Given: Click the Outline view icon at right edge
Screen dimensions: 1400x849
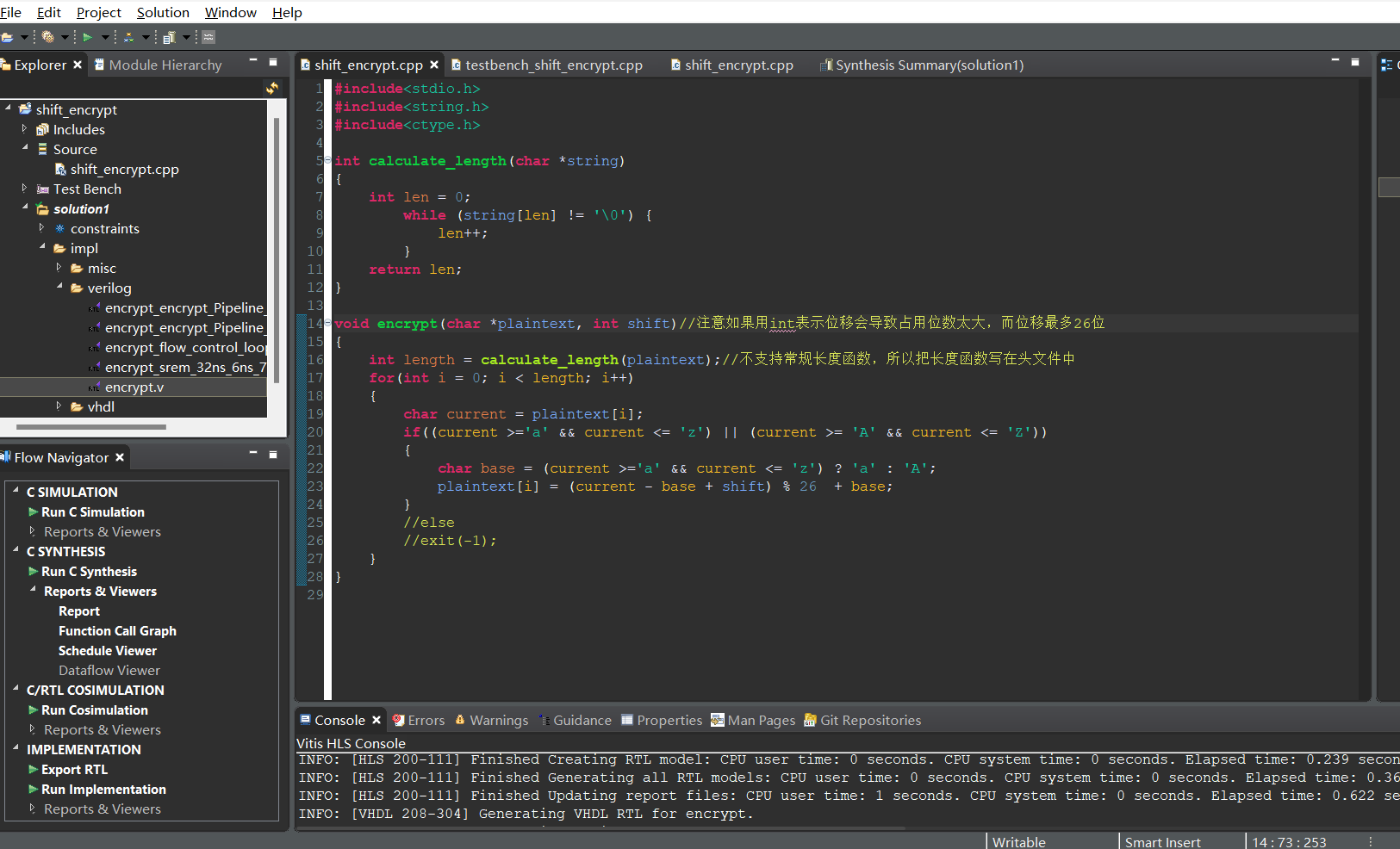Looking at the screenshot, I should (x=1386, y=65).
